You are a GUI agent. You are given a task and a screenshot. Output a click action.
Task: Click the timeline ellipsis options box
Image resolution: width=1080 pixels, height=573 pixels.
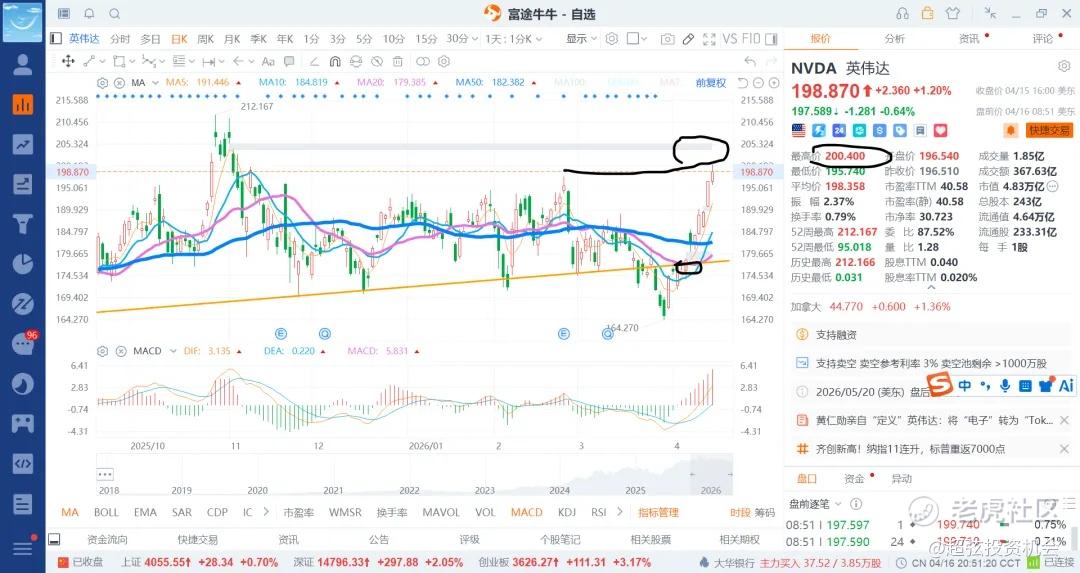tap(105, 474)
